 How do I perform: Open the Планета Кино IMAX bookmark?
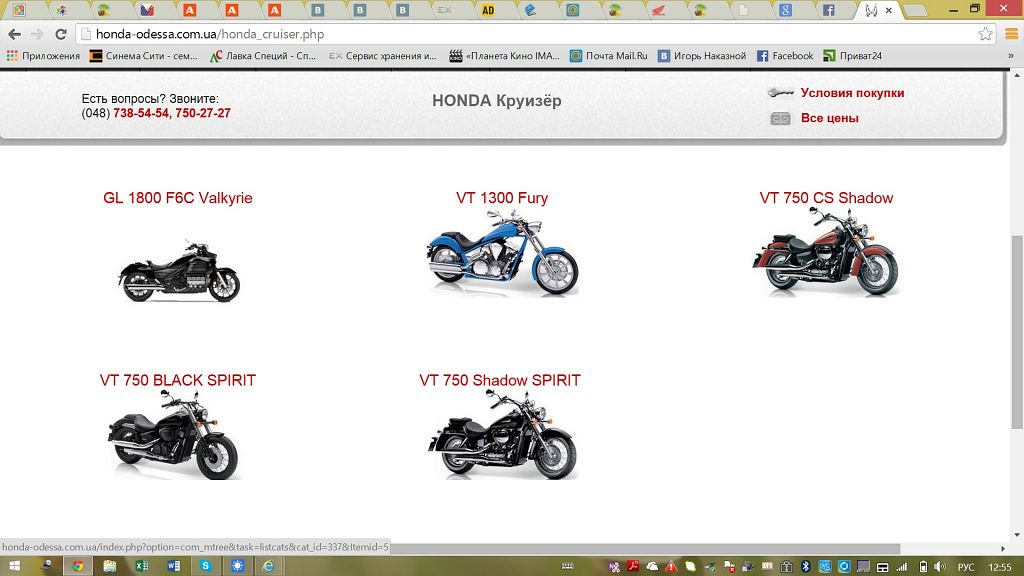tap(504, 56)
